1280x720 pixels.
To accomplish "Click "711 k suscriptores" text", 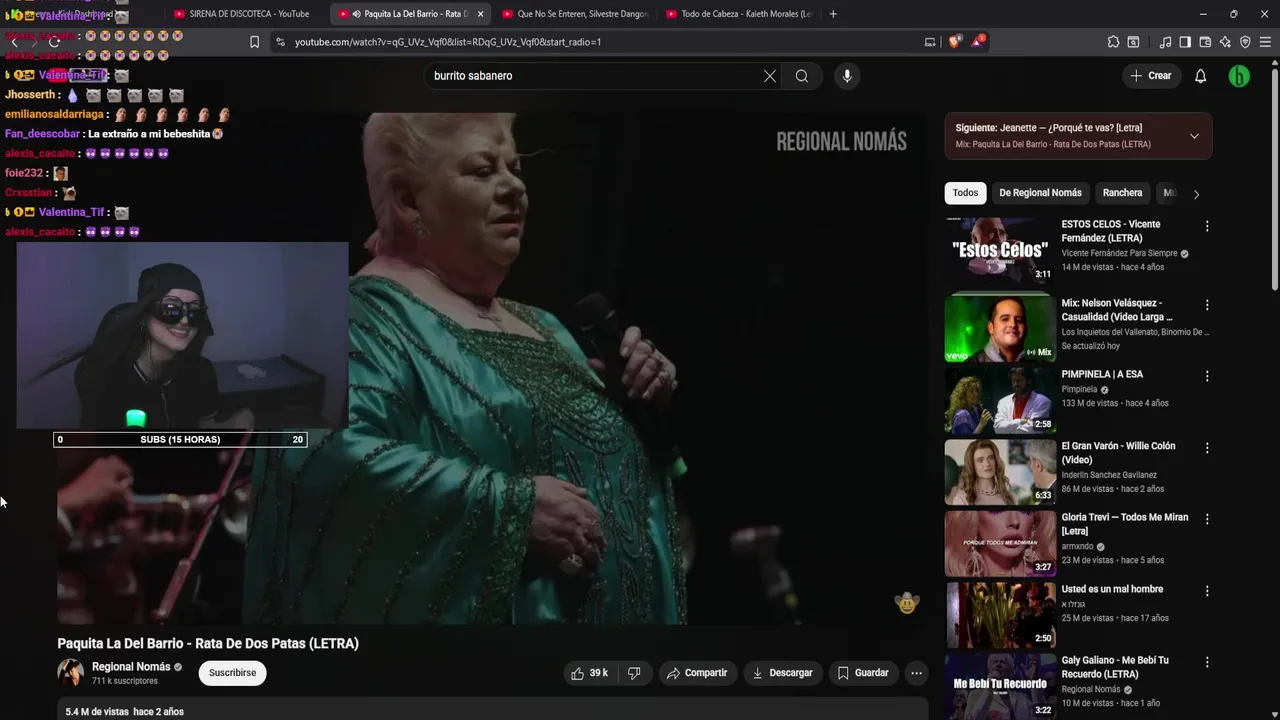I will [x=125, y=681].
